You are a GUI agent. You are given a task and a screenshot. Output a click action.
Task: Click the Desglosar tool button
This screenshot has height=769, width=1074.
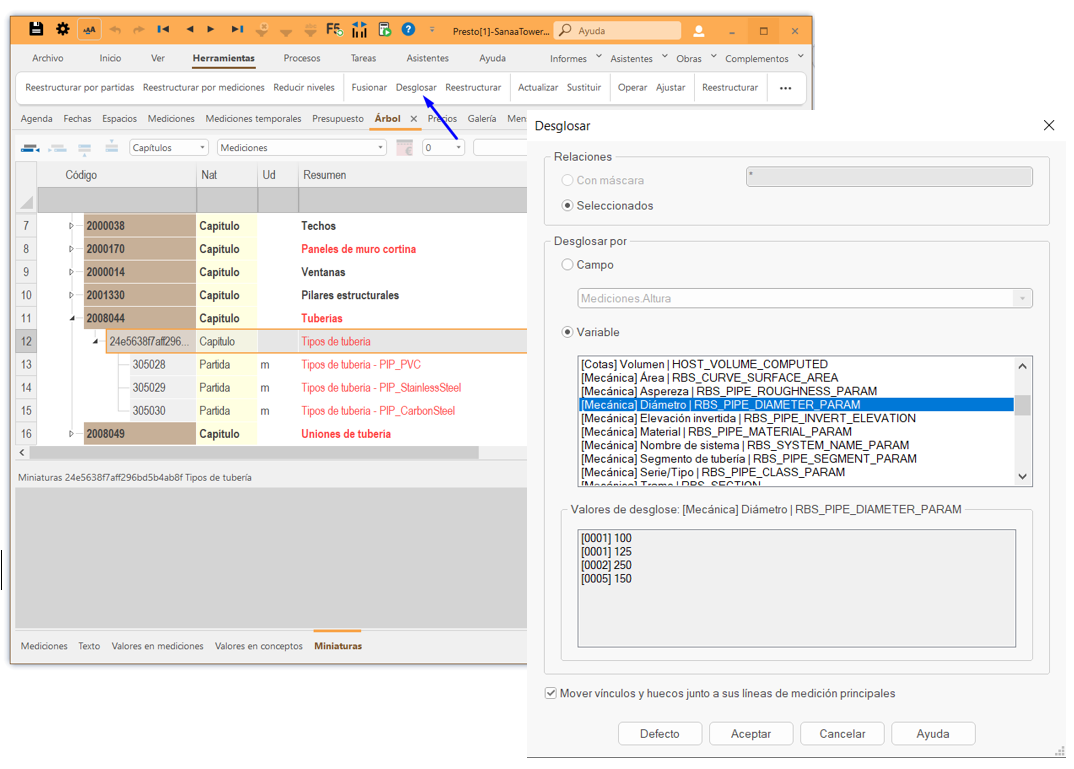tap(416, 88)
